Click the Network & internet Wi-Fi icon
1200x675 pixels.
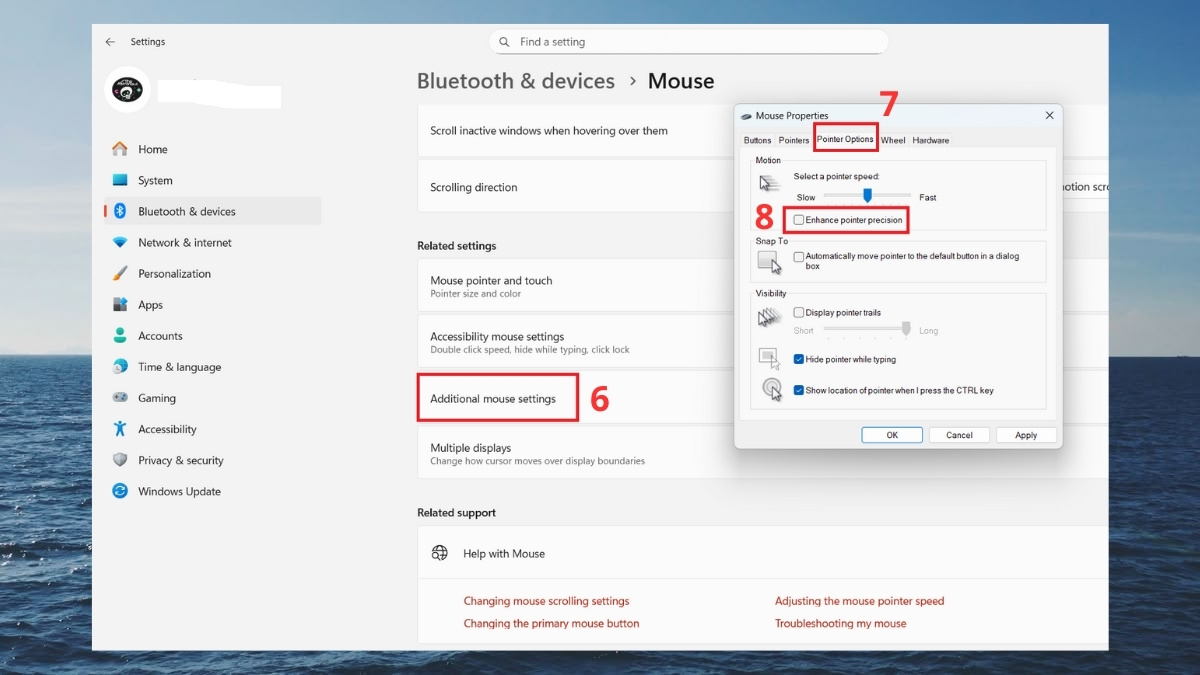(120, 242)
